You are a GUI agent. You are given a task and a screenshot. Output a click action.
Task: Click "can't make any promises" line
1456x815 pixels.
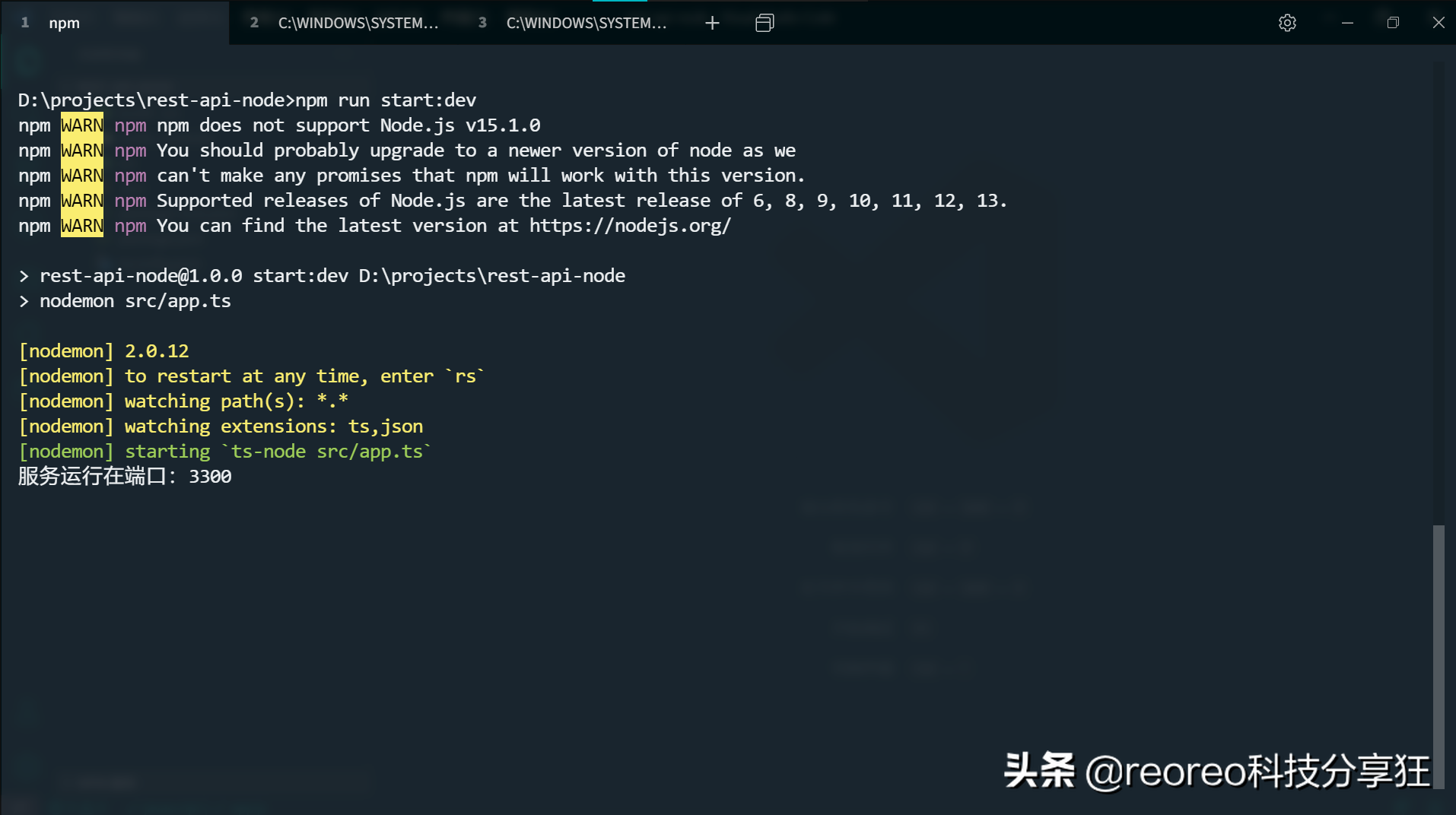(x=412, y=176)
